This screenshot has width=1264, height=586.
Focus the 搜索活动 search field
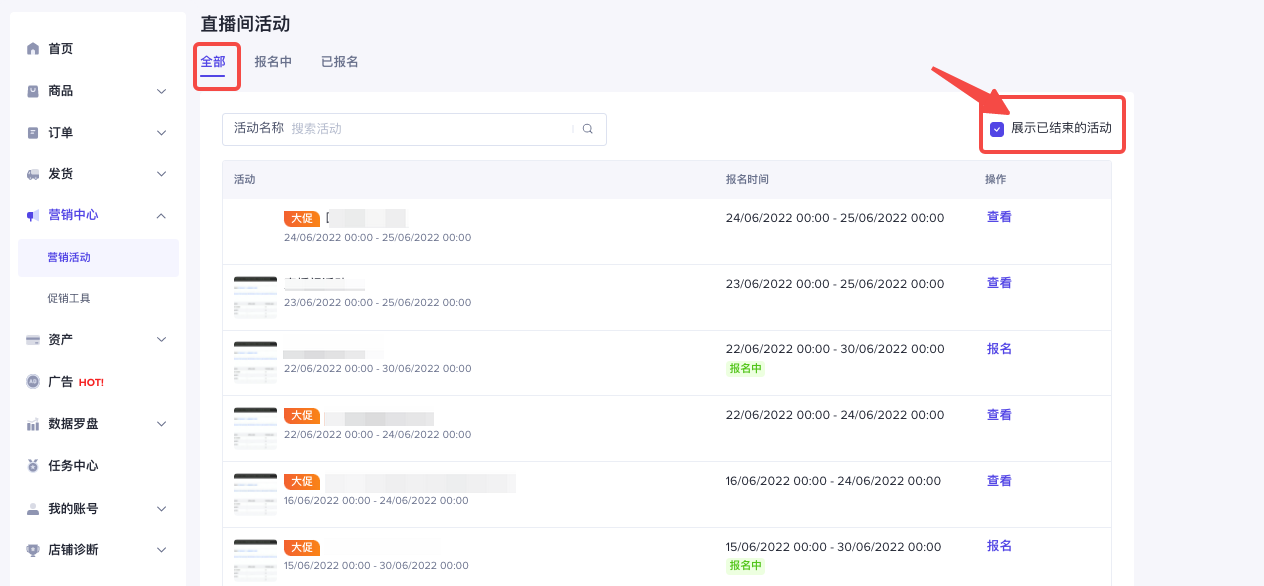[x=430, y=129]
